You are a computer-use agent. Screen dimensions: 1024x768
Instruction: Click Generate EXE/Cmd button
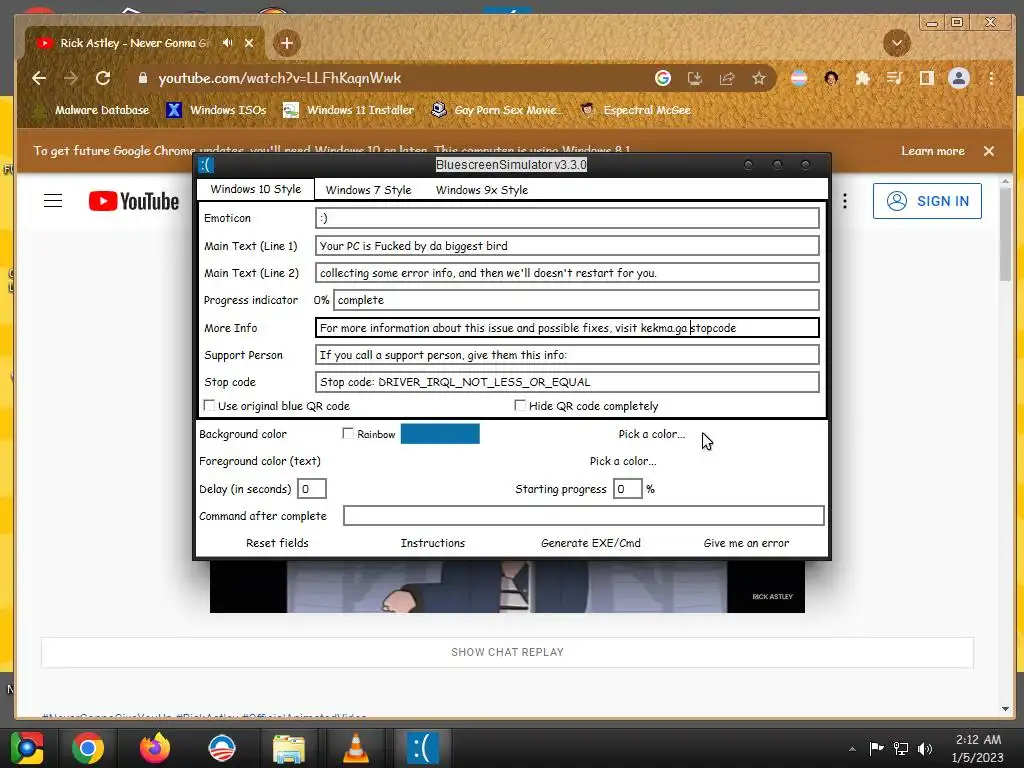pyautogui.click(x=590, y=543)
